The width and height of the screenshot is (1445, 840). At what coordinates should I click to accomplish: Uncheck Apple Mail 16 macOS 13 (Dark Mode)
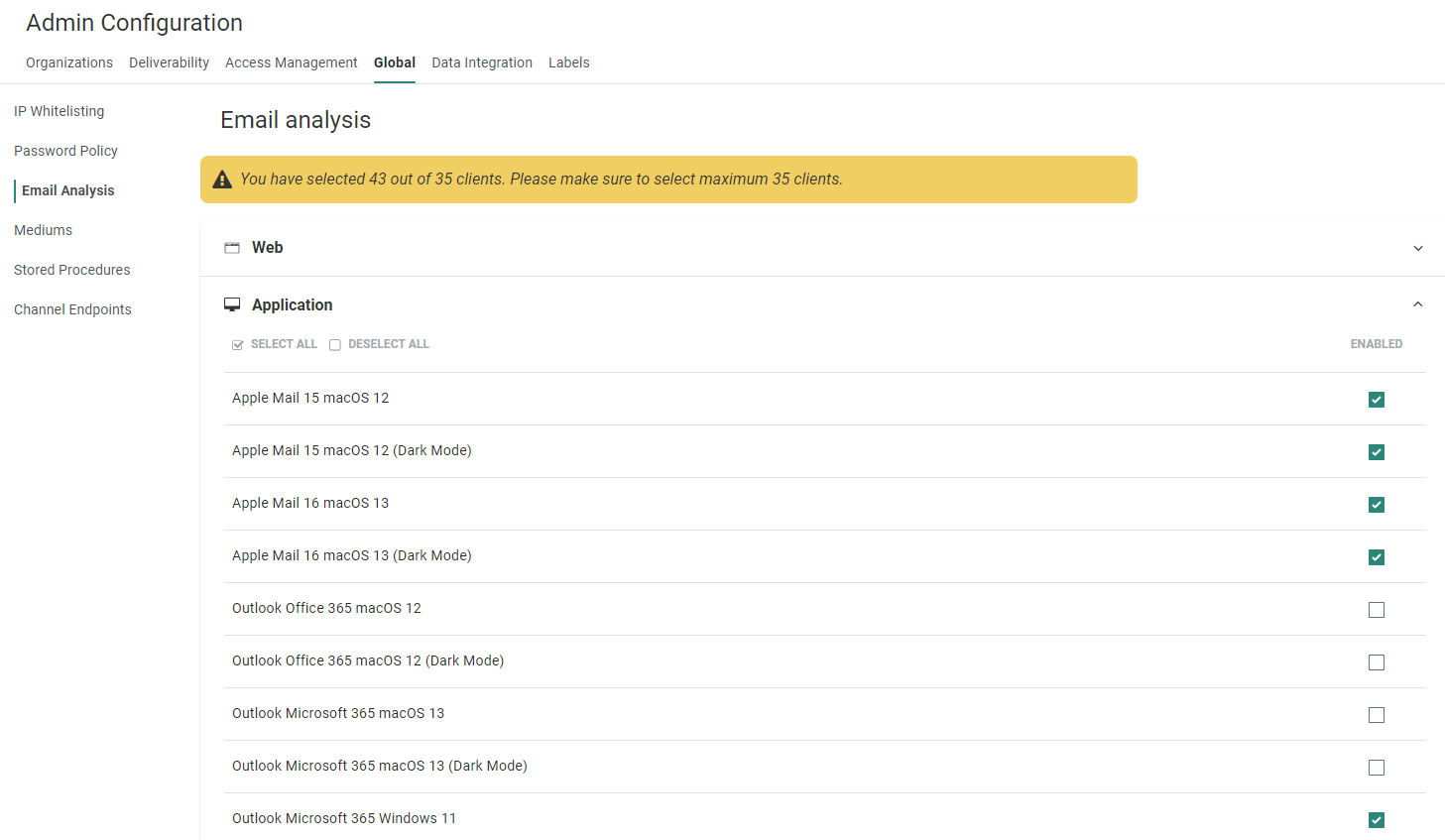(x=1376, y=557)
